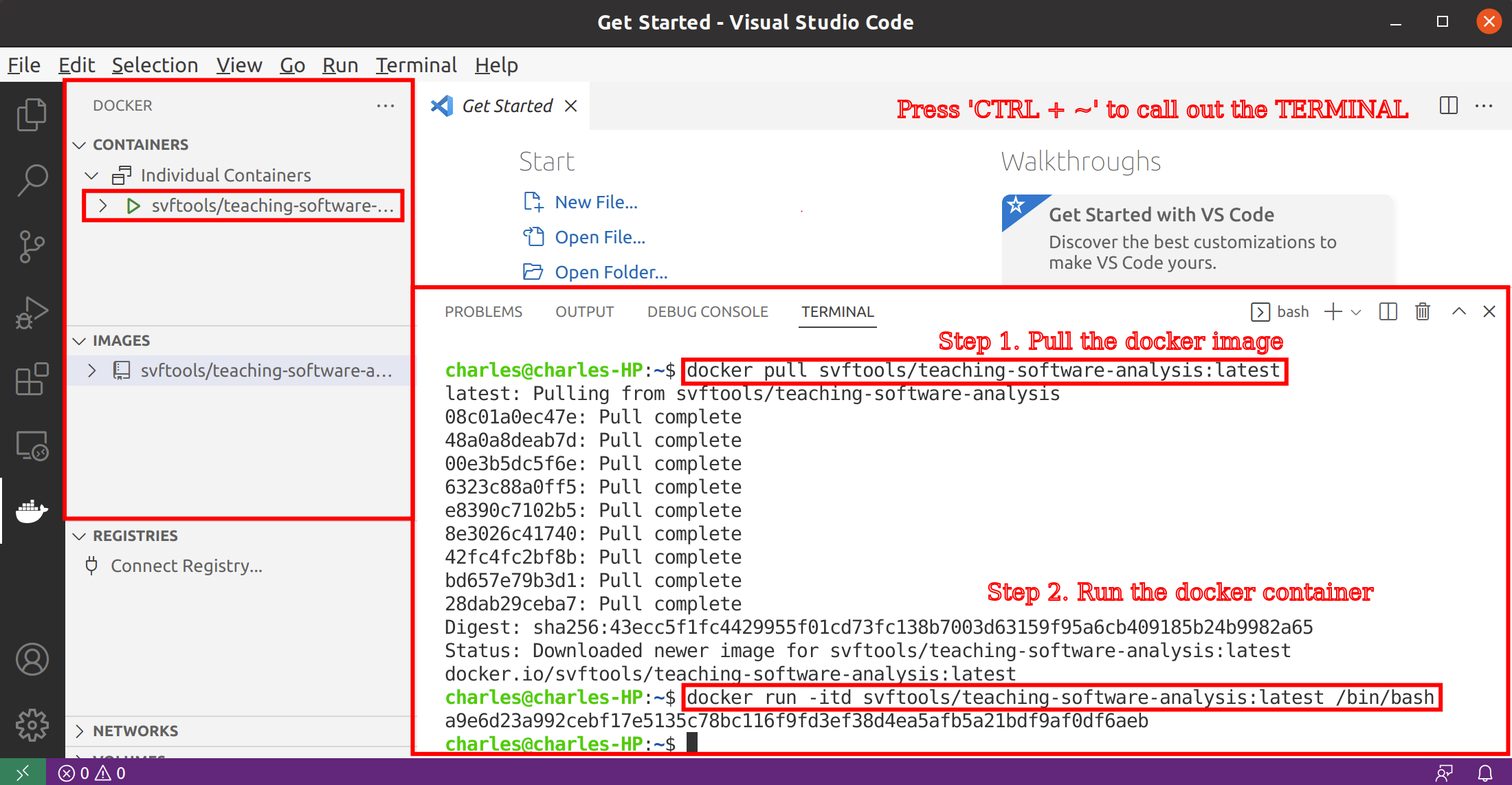Open the Manage settings gear
Image resolution: width=1512 pixels, height=785 pixels.
click(32, 725)
